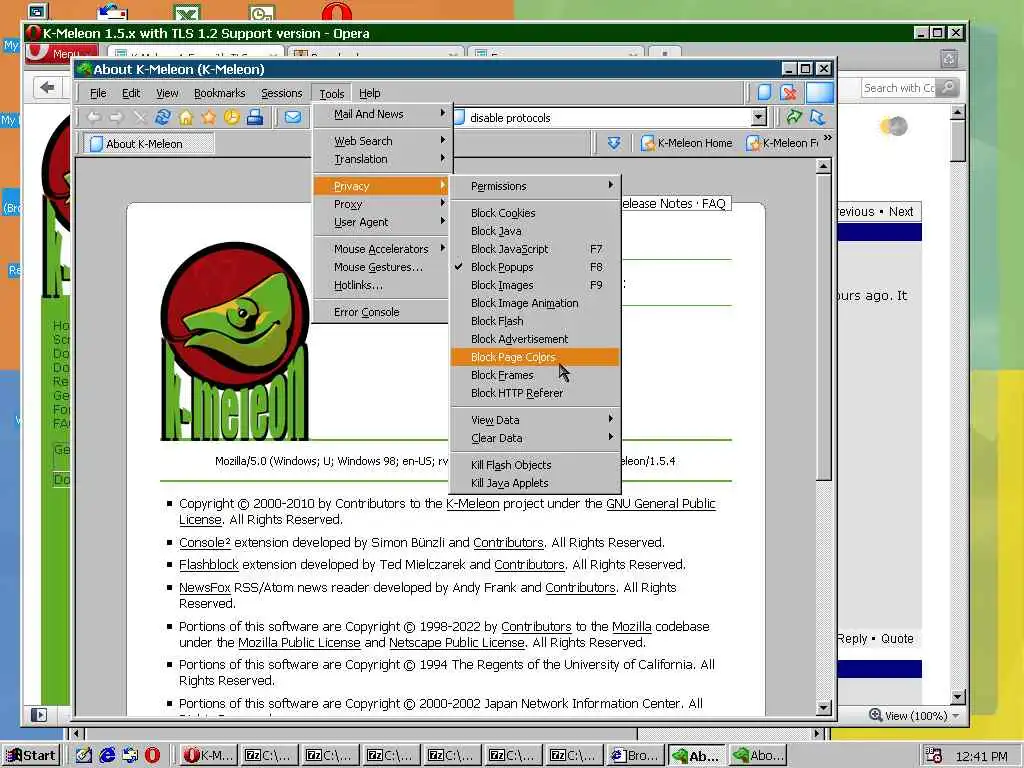Select the About K-Meleon layer tab
The image size is (1024, 768).
[148, 144]
